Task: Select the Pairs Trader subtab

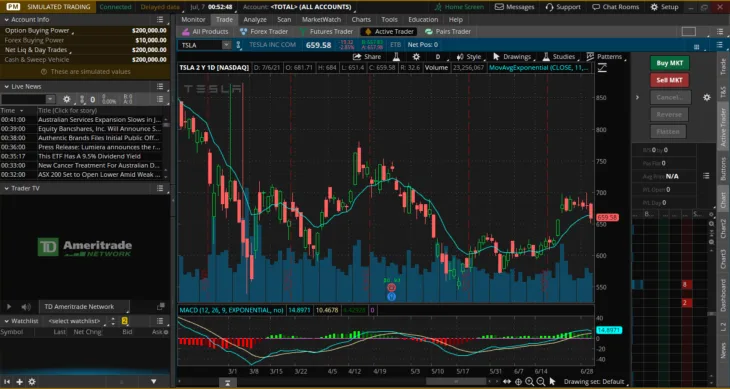Action: 447,32
